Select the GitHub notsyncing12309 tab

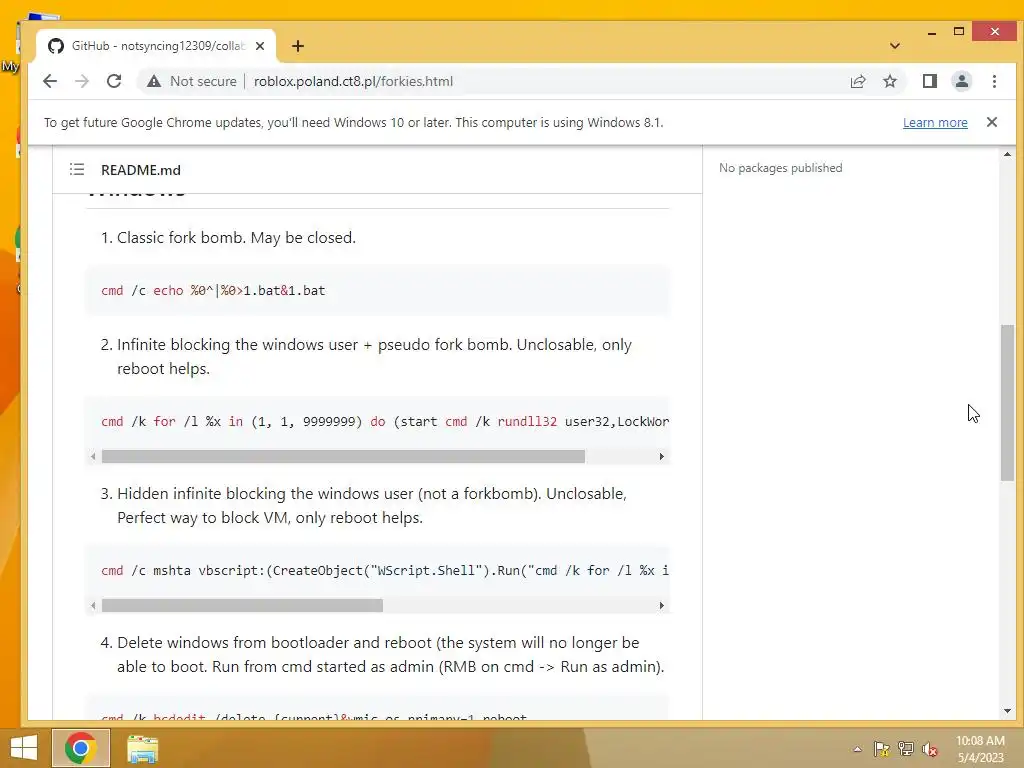coord(156,46)
